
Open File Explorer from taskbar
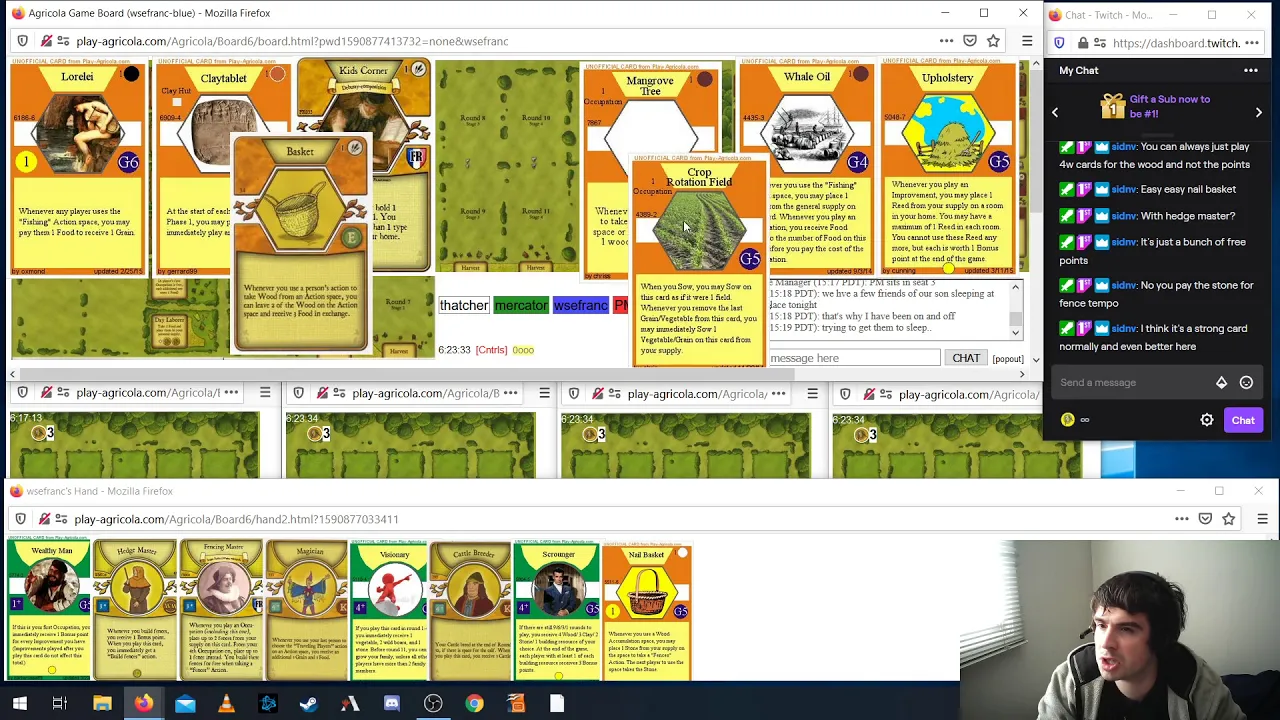pos(102,704)
